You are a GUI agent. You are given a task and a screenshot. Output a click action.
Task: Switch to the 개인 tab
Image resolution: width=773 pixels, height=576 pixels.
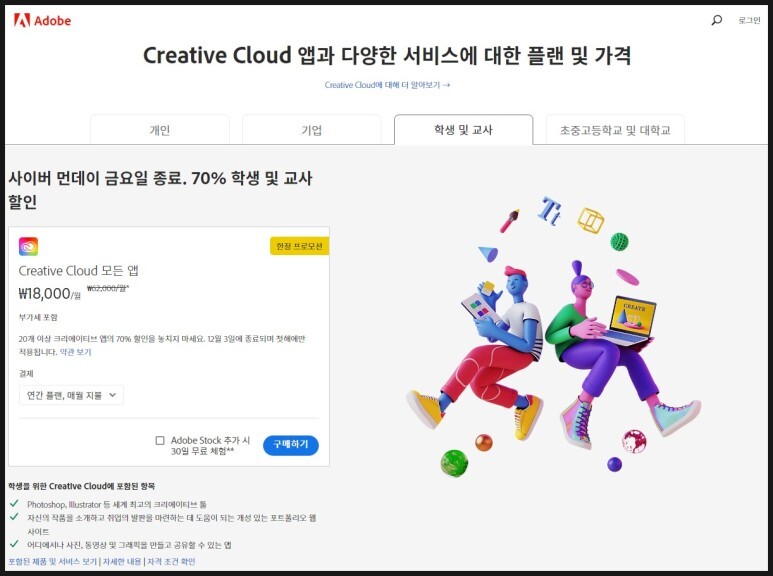point(160,130)
